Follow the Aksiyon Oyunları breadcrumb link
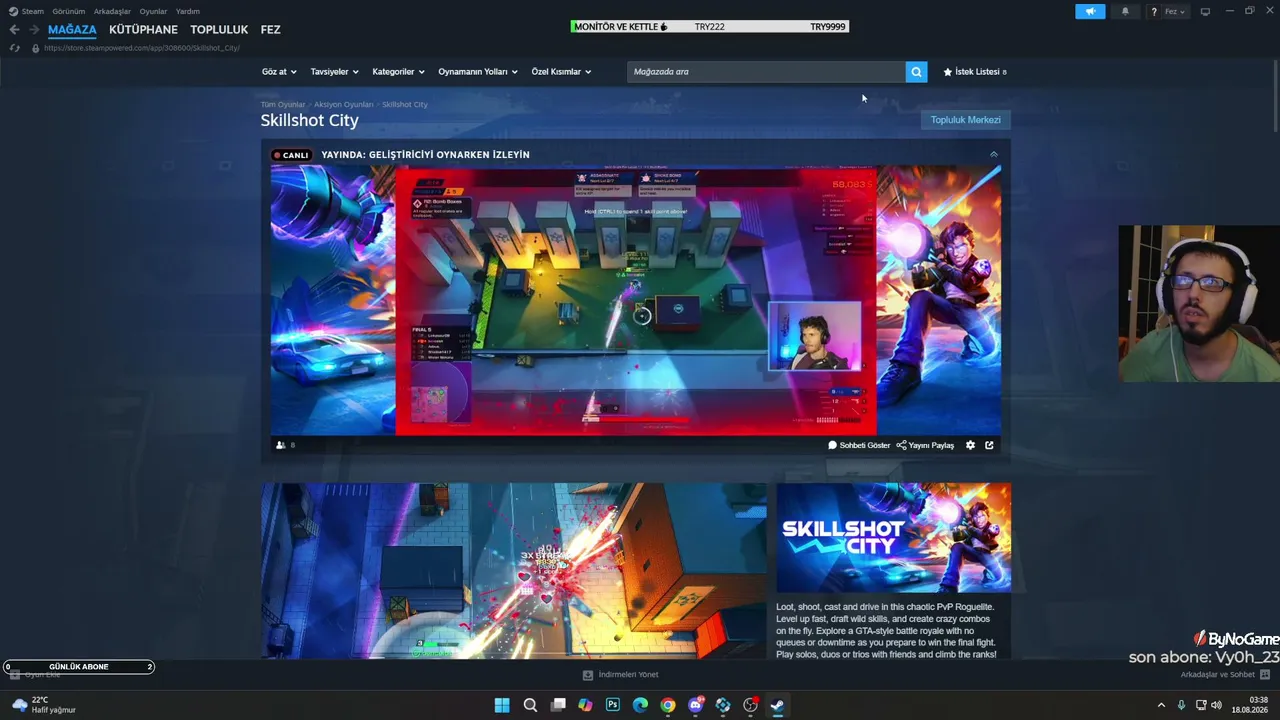Image resolution: width=1280 pixels, height=720 pixels. pos(344,104)
